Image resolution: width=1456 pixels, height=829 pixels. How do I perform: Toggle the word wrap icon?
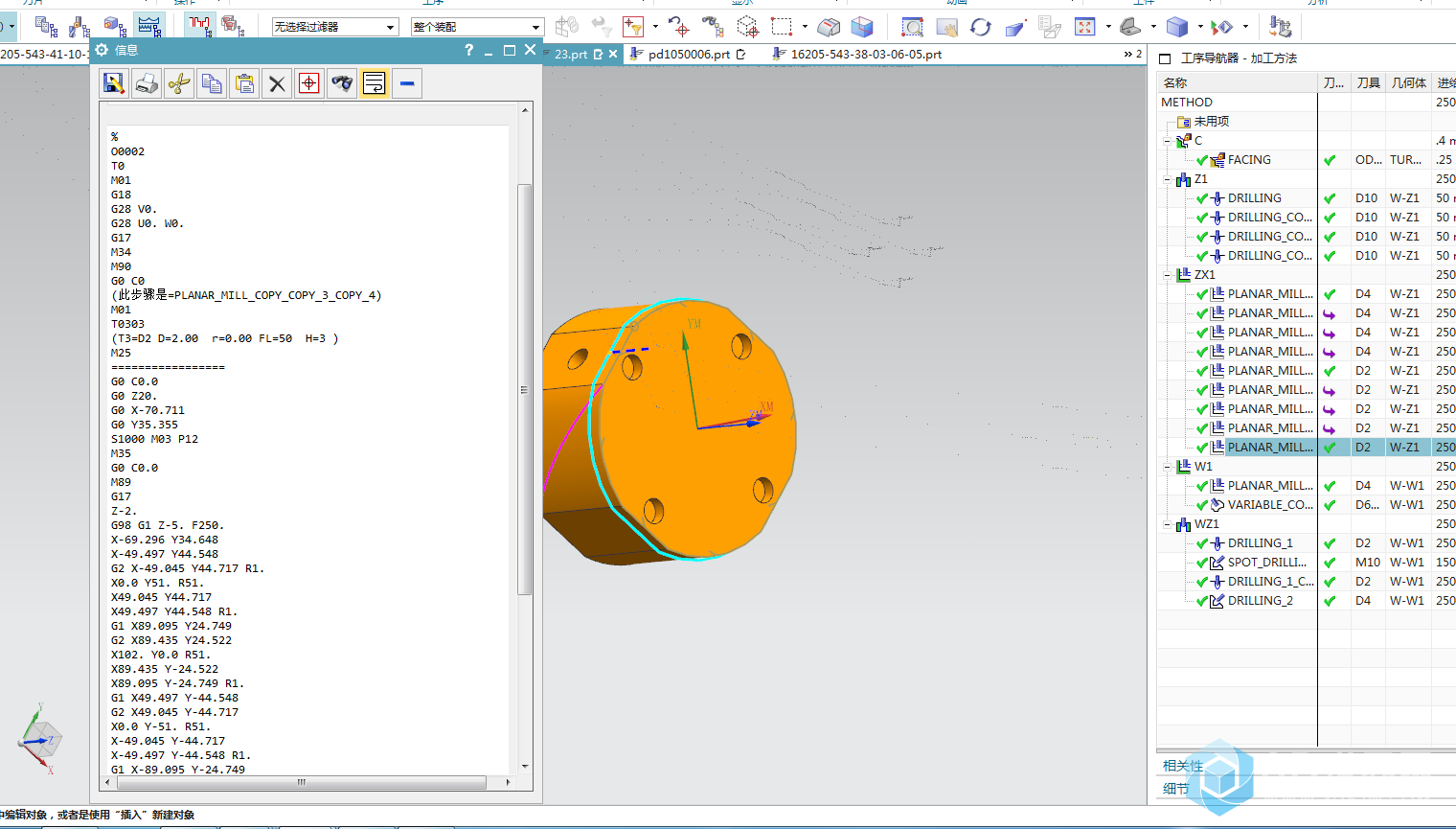click(375, 83)
